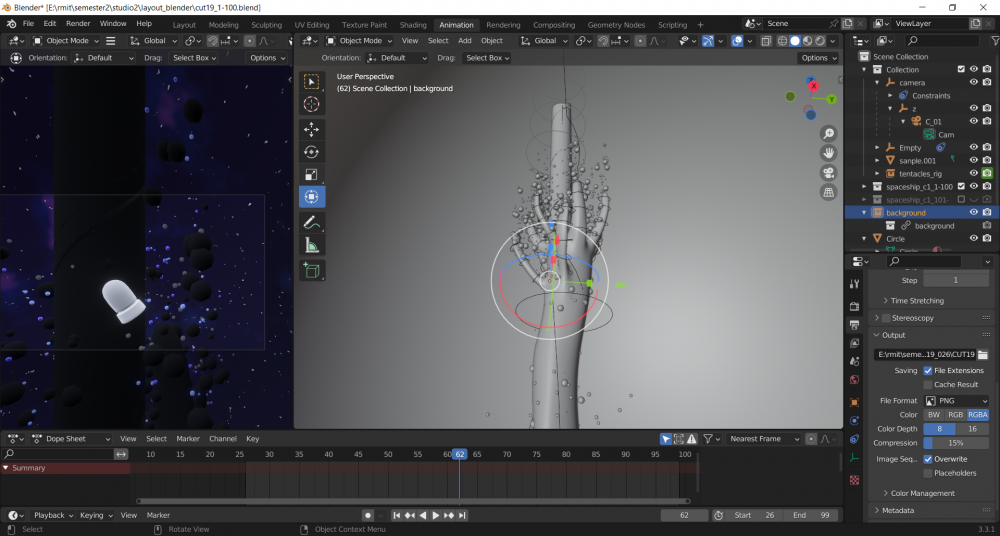
Task: Expand the Metadata panel
Action: [x=897, y=510]
